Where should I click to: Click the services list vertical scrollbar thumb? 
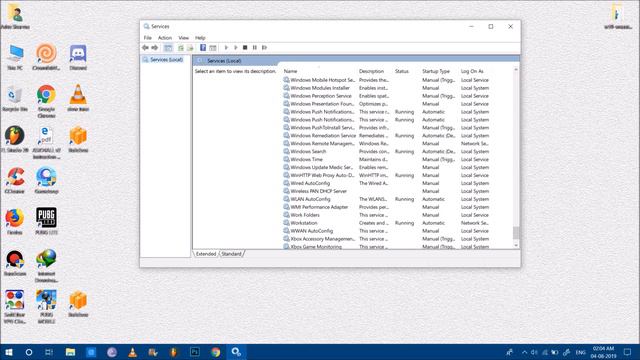516,233
